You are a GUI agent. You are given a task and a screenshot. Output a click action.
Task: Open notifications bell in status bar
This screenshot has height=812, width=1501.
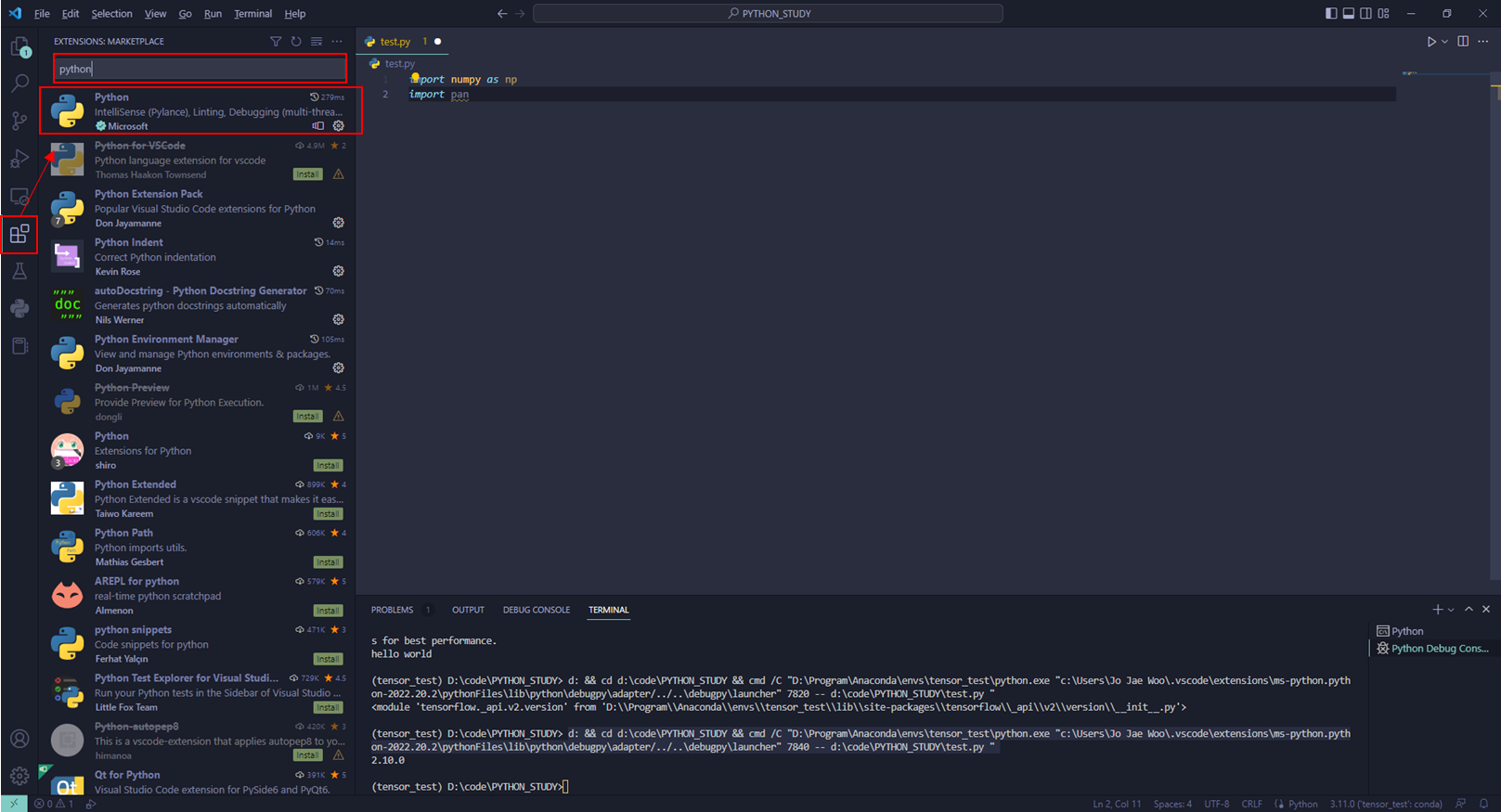pos(1483,804)
